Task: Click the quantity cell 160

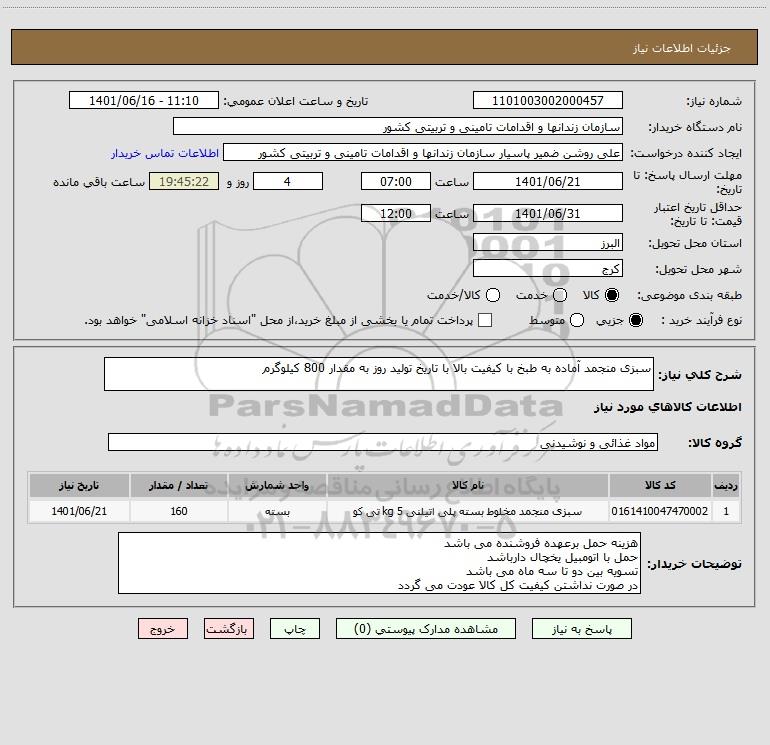Action: coord(178,511)
